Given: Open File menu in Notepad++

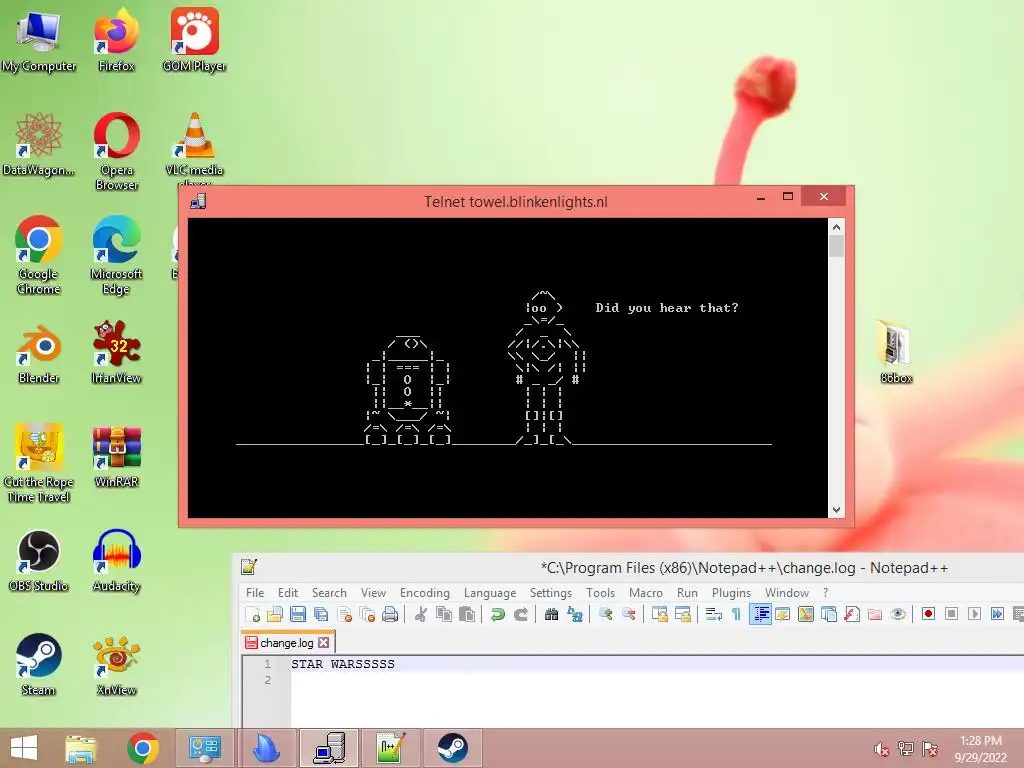Looking at the screenshot, I should pos(255,592).
